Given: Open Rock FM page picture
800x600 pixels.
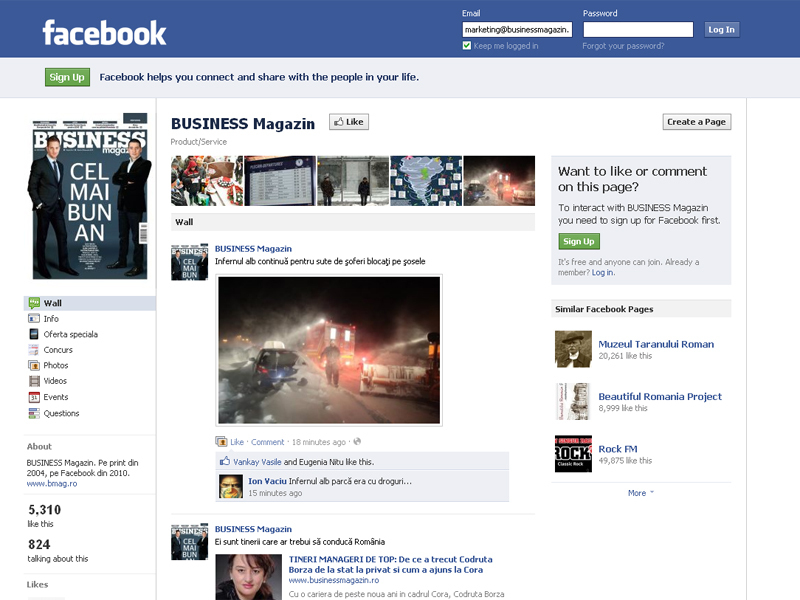Looking at the screenshot, I should (573, 454).
